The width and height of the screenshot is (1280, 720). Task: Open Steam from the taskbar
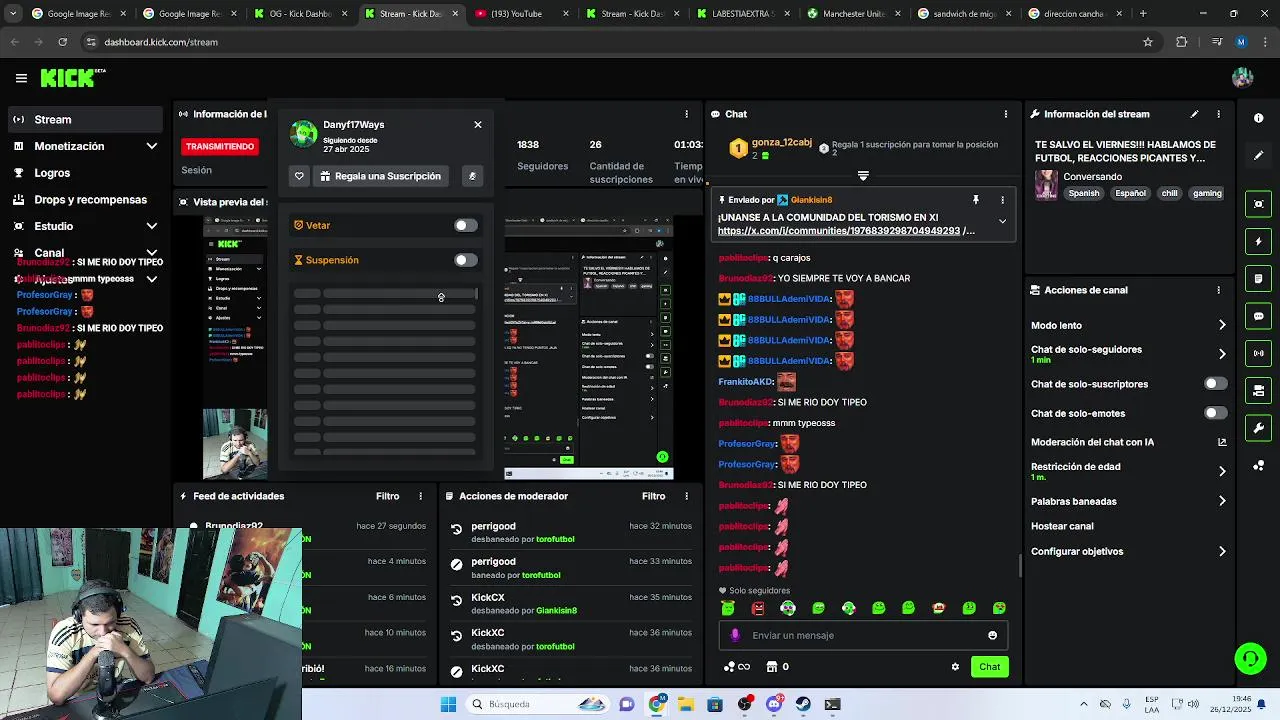(x=803, y=704)
